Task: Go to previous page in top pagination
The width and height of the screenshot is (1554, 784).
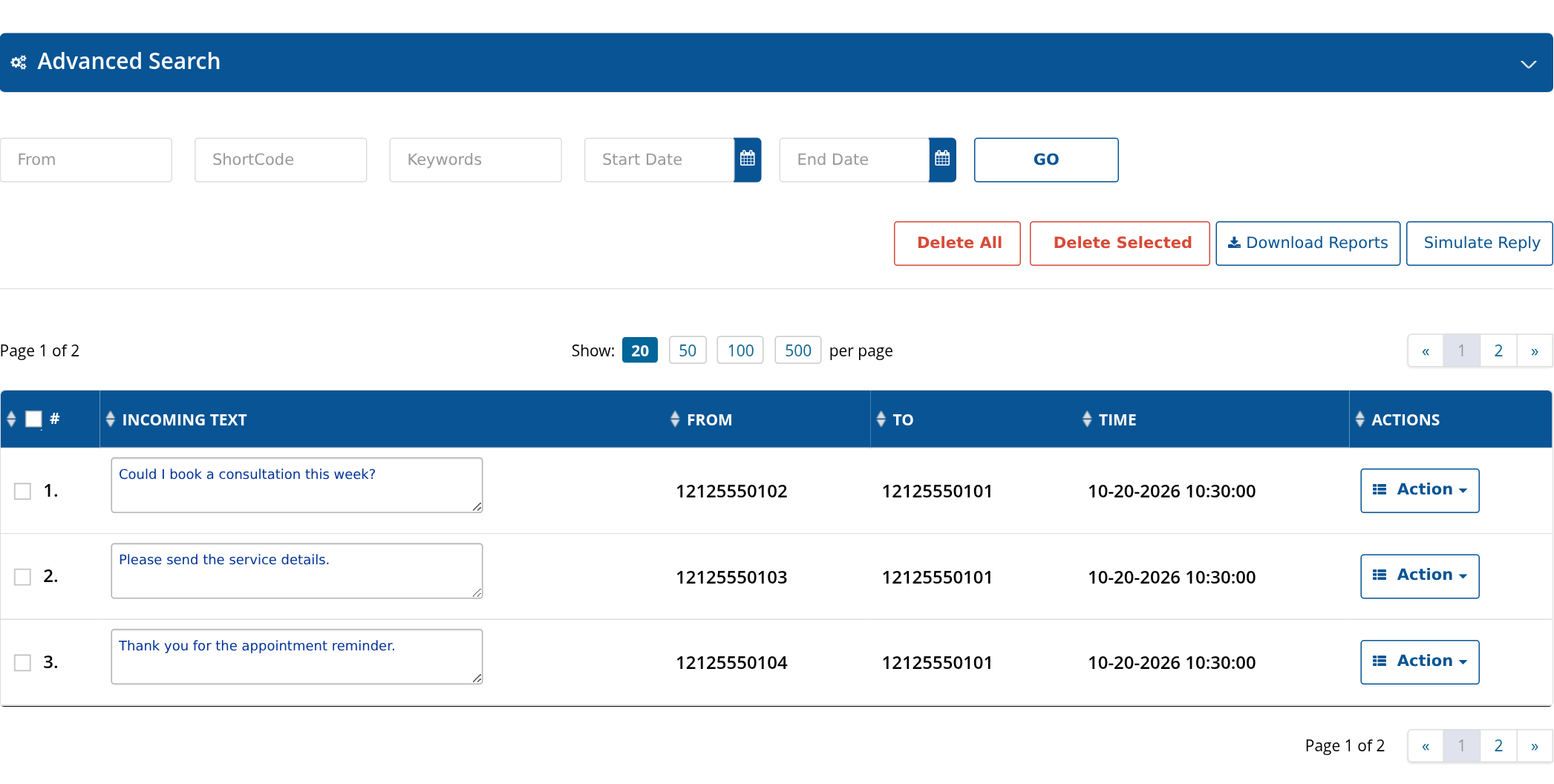Action: click(1426, 351)
